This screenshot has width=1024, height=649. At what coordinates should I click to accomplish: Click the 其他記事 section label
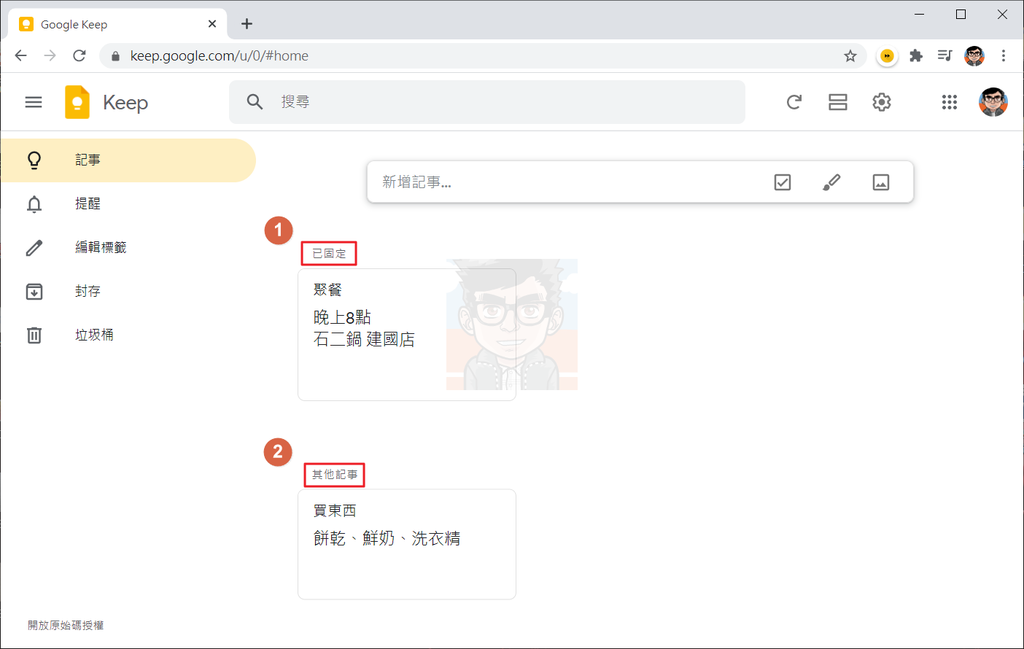click(x=334, y=474)
